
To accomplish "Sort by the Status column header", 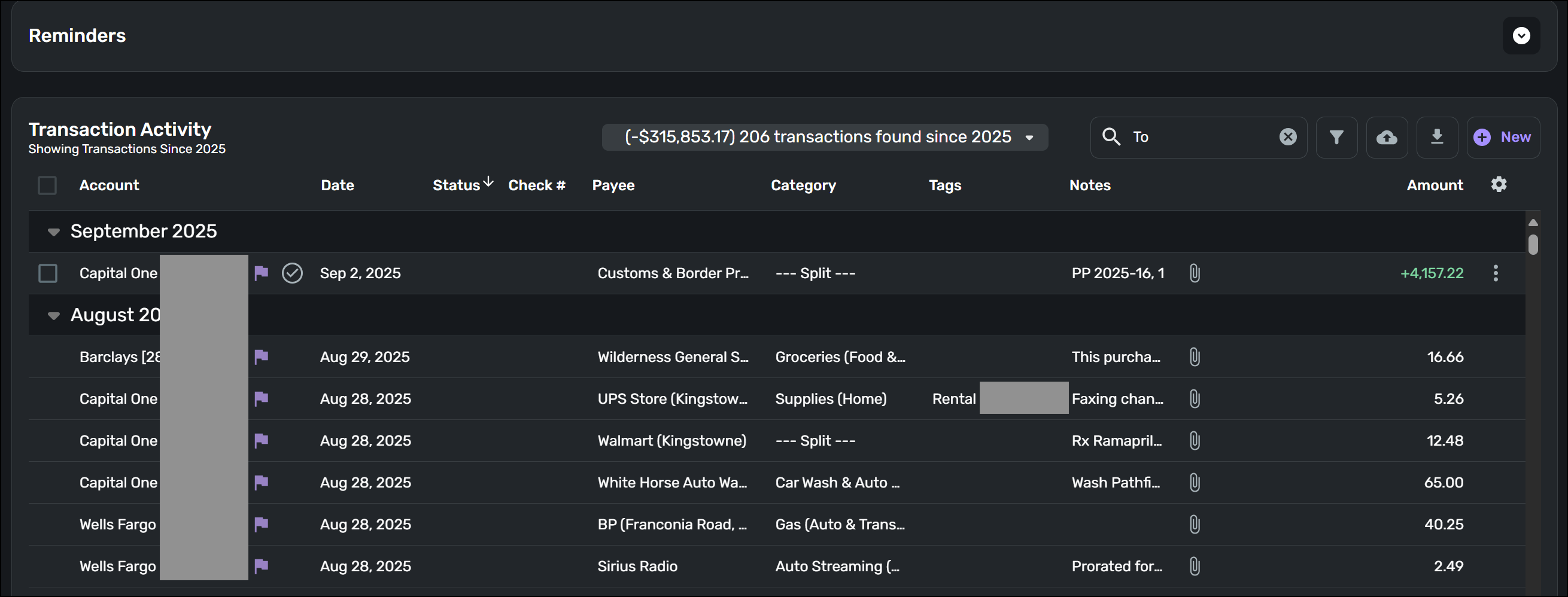I will point(457,185).
